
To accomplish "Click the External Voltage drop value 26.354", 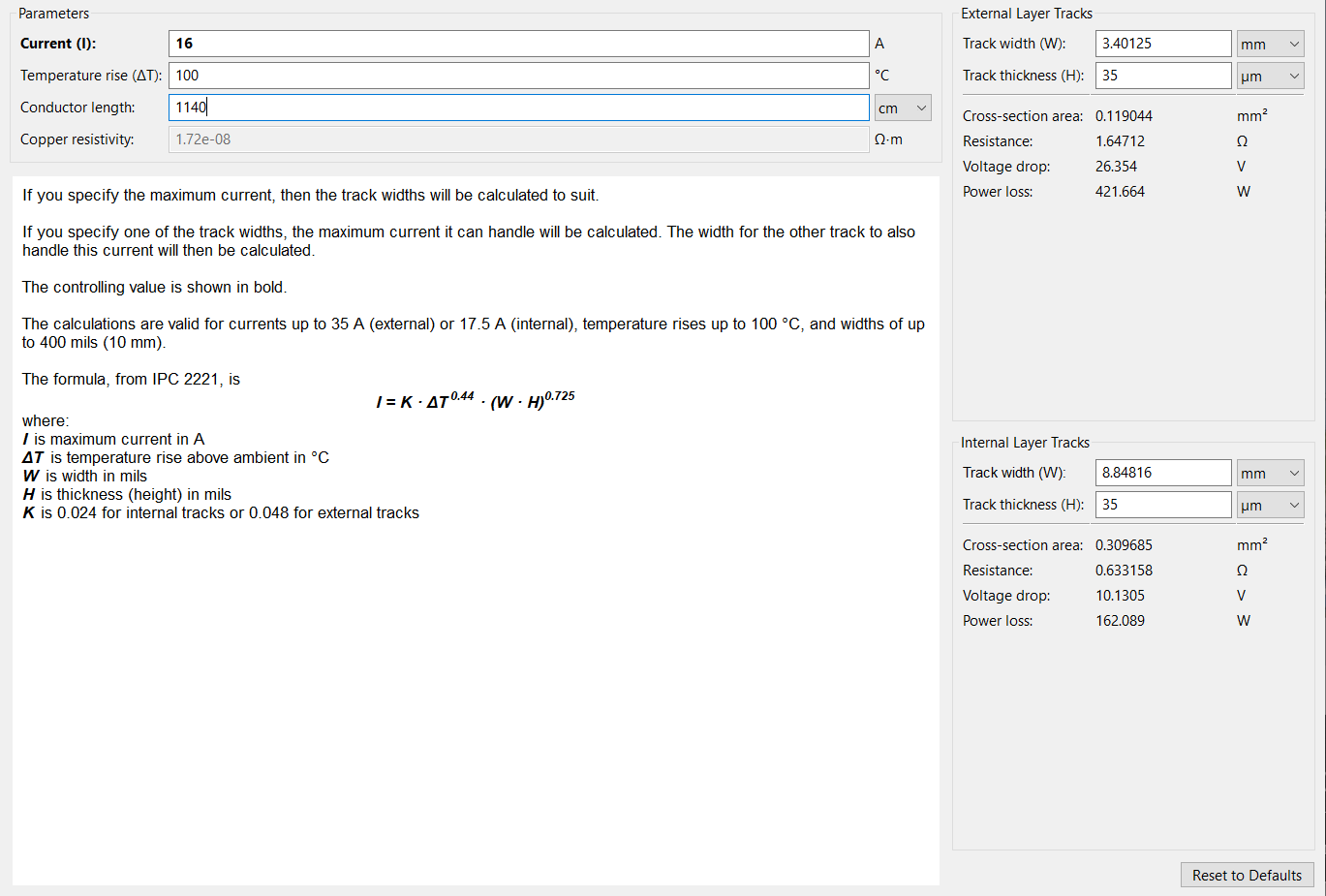I will pyautogui.click(x=1116, y=167).
